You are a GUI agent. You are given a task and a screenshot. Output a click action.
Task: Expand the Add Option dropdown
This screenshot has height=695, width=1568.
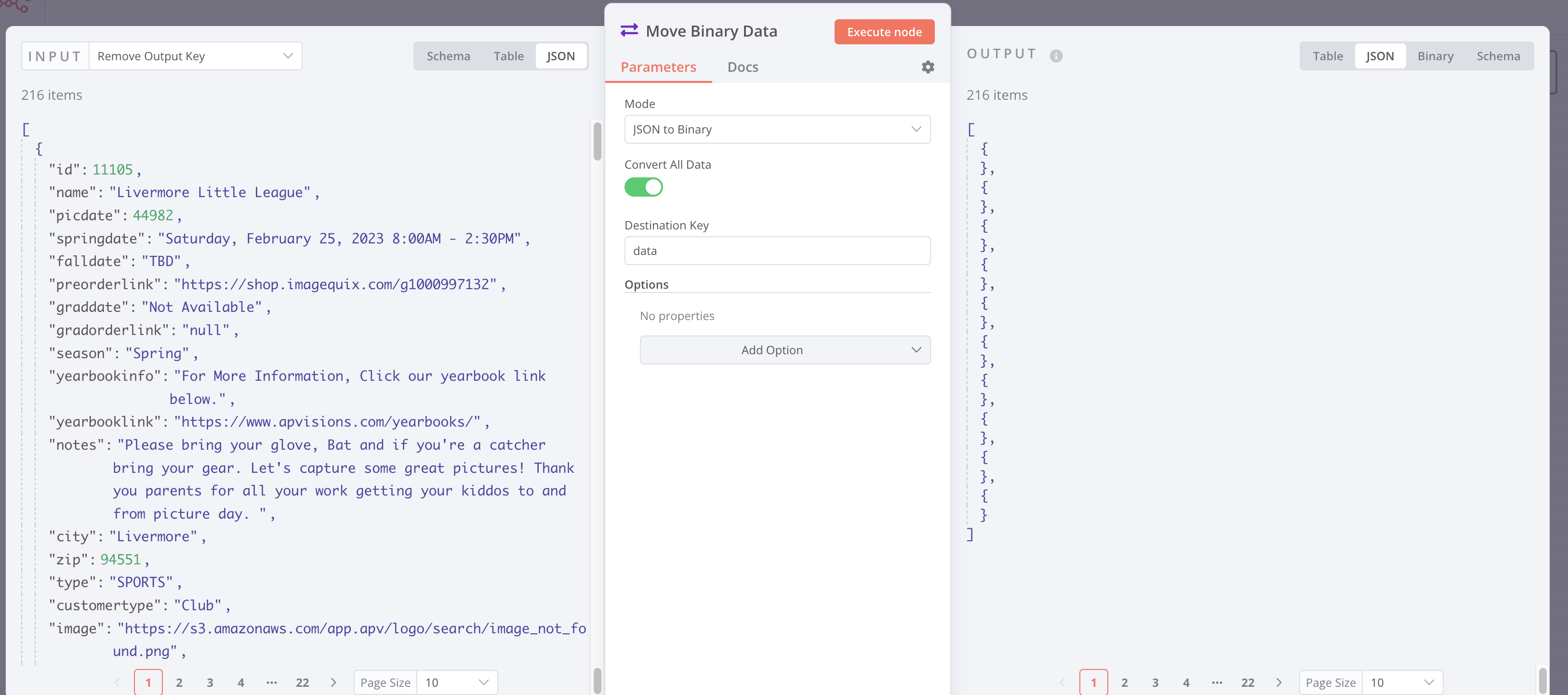coord(784,350)
